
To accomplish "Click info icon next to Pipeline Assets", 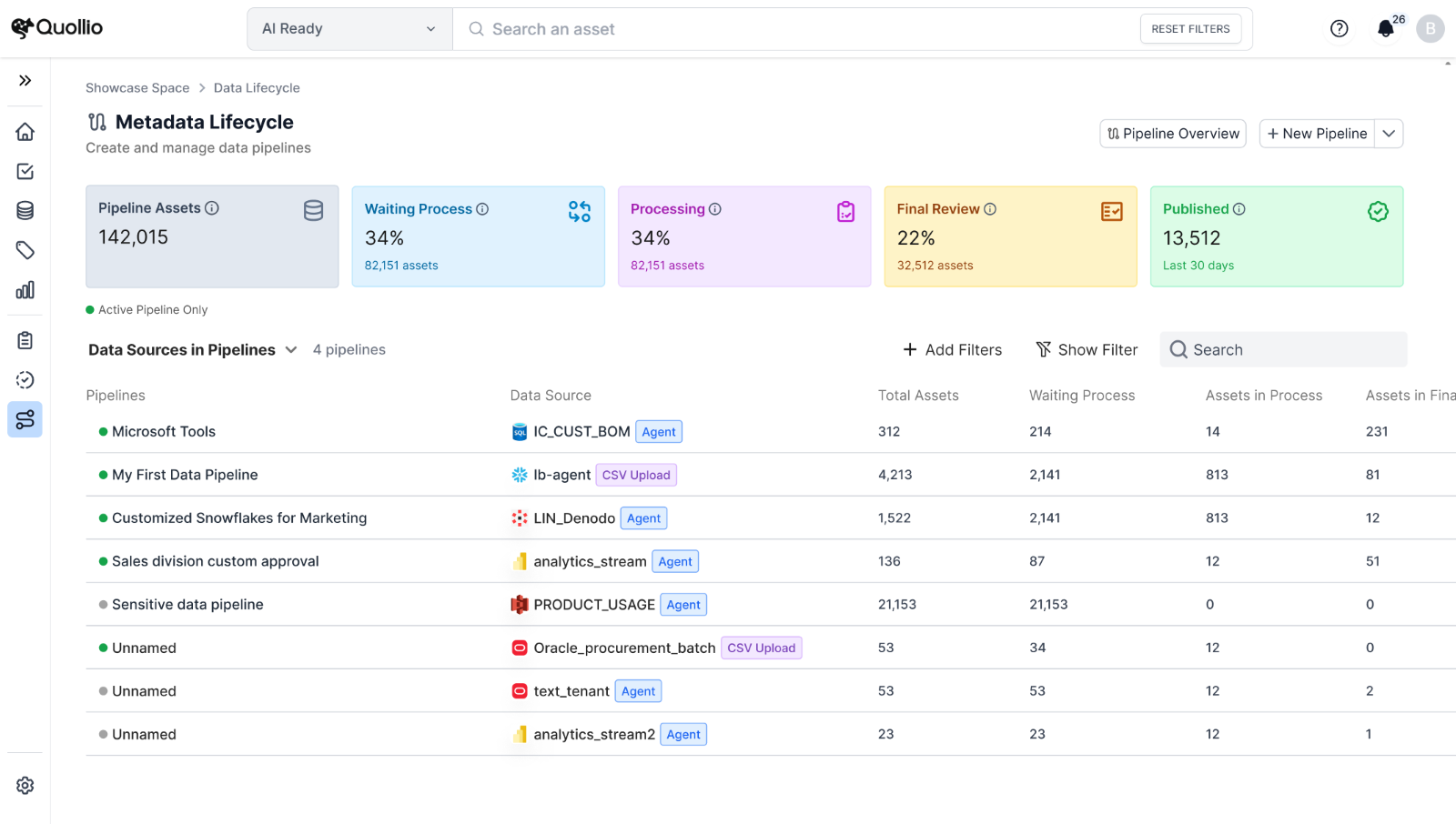I will (x=212, y=208).
